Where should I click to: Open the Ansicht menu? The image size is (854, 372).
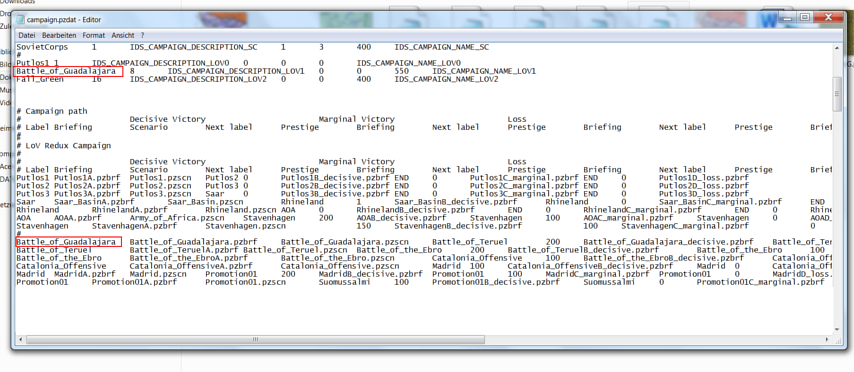click(x=123, y=35)
